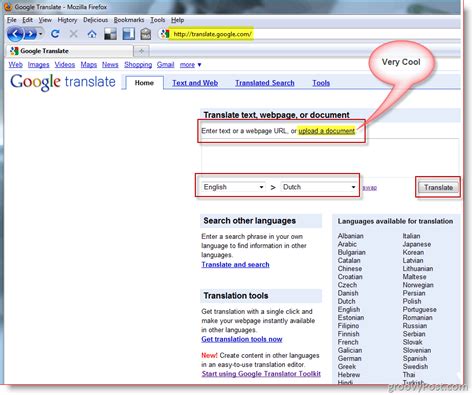Screen dimensions: 474x395
Task: Open the Delicious menu
Action: [x=95, y=20]
